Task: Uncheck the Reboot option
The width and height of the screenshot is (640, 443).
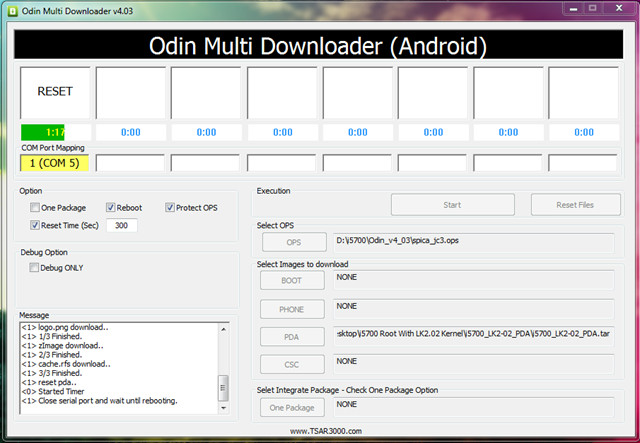Action: point(111,207)
